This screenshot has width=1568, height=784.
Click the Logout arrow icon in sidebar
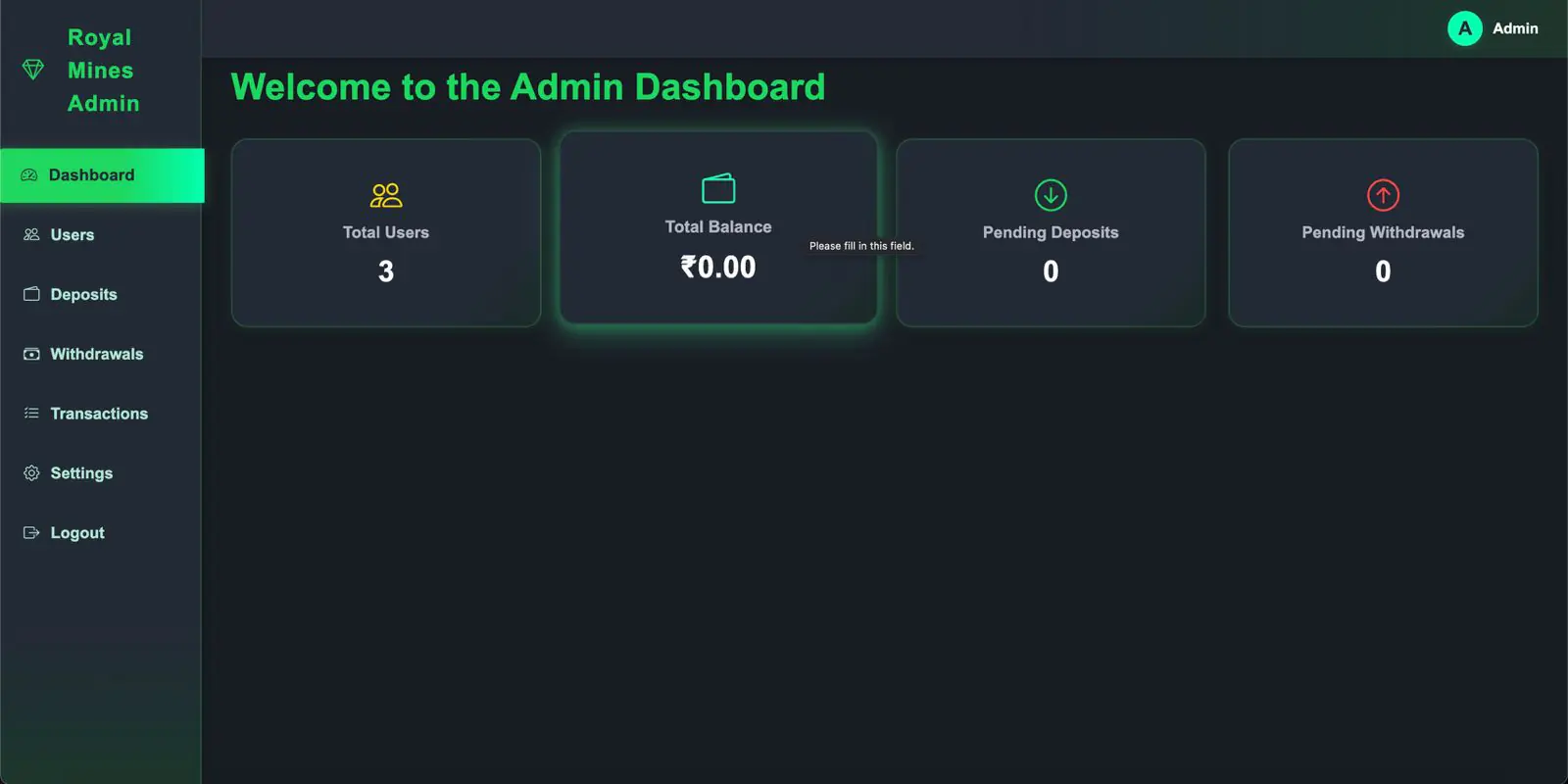pos(31,533)
